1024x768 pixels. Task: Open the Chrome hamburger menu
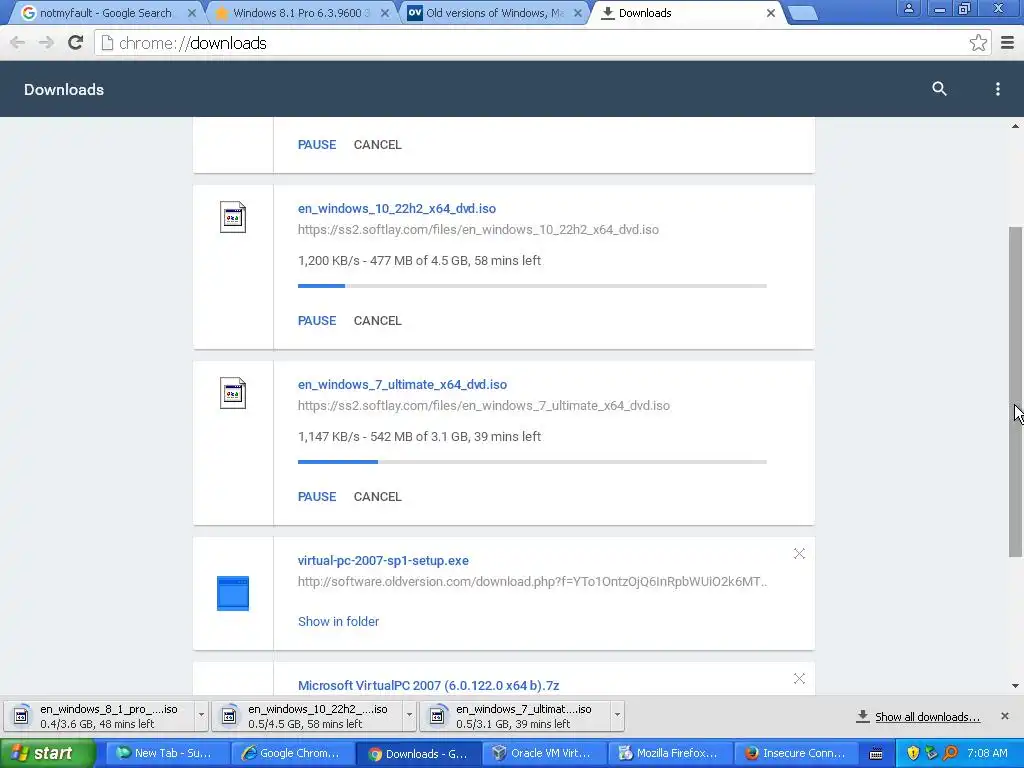[1008, 43]
